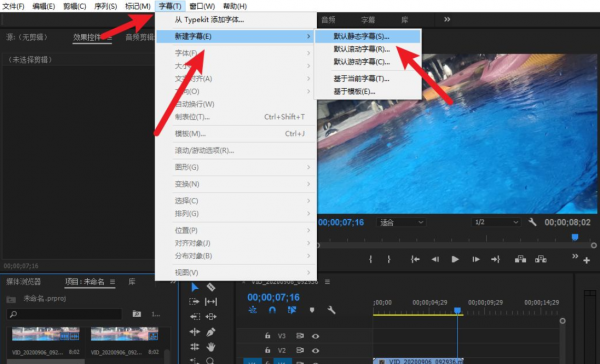Open the 效果控件 panel menu icon
The height and width of the screenshot is (364, 600).
(x=109, y=38)
